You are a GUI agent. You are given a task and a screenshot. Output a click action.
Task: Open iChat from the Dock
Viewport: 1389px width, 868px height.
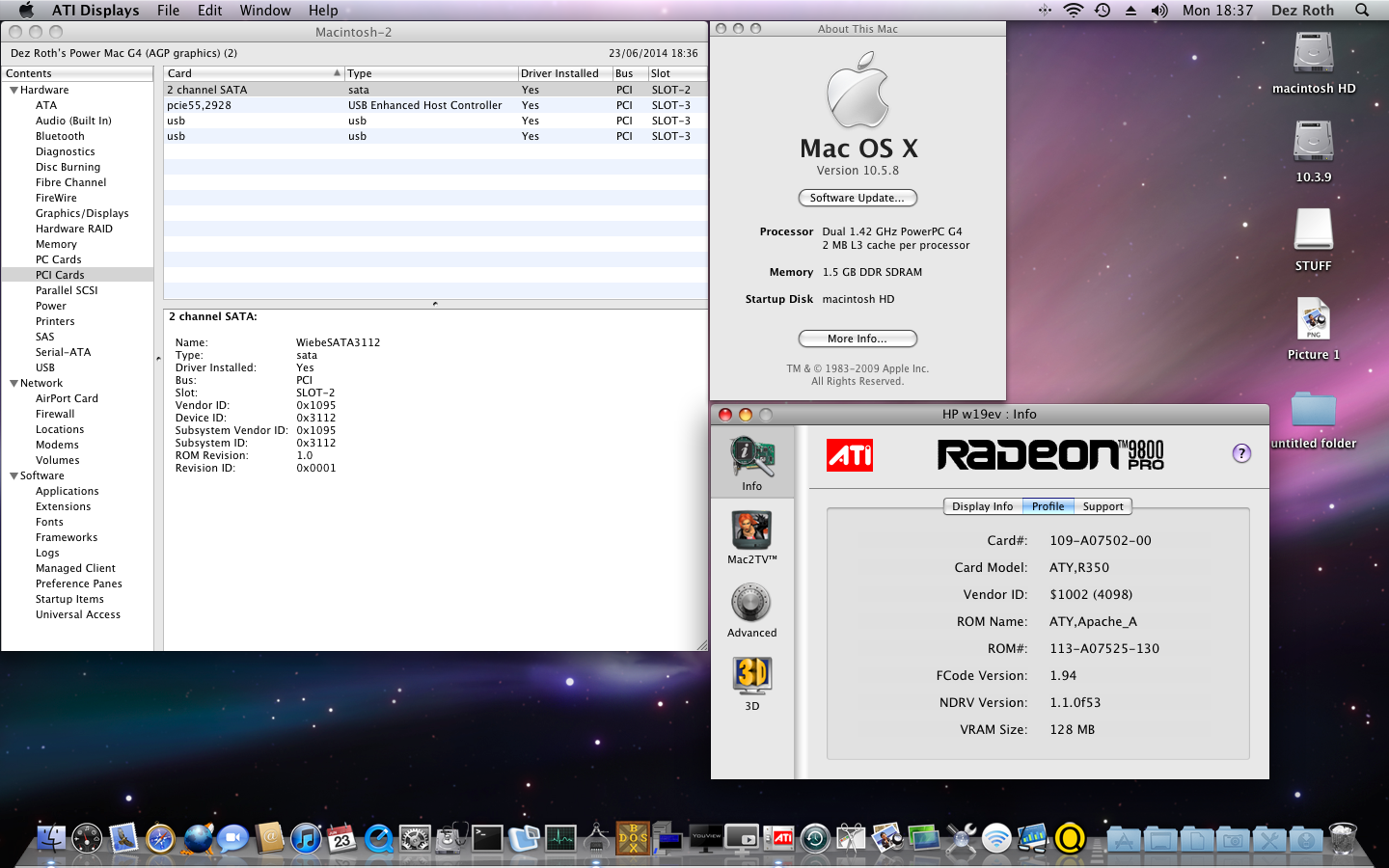point(232,838)
